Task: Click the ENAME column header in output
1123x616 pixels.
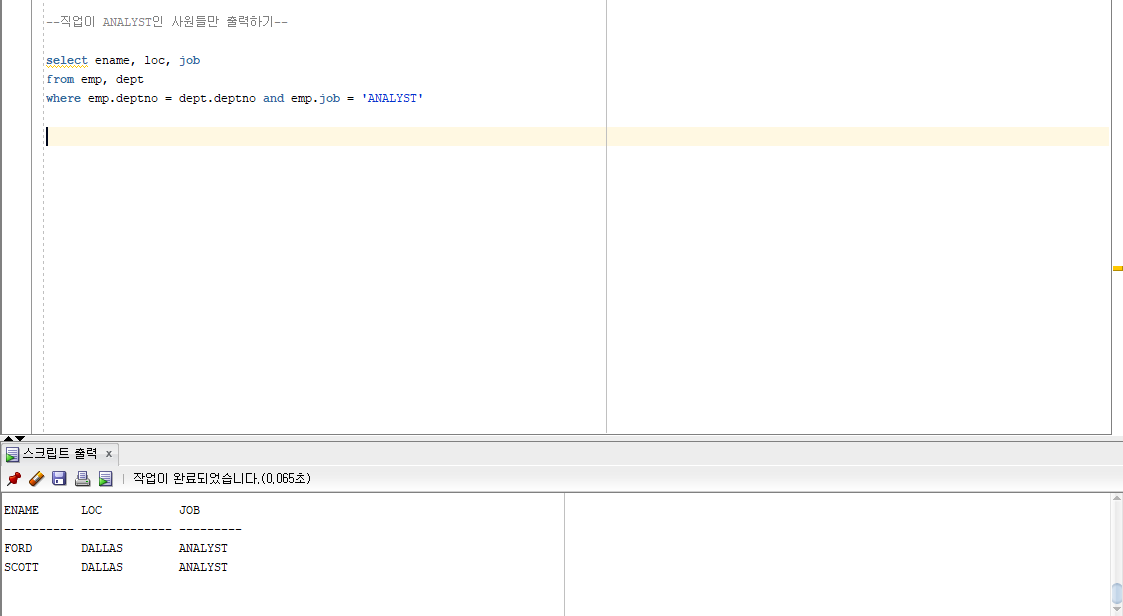Action: pos(21,510)
